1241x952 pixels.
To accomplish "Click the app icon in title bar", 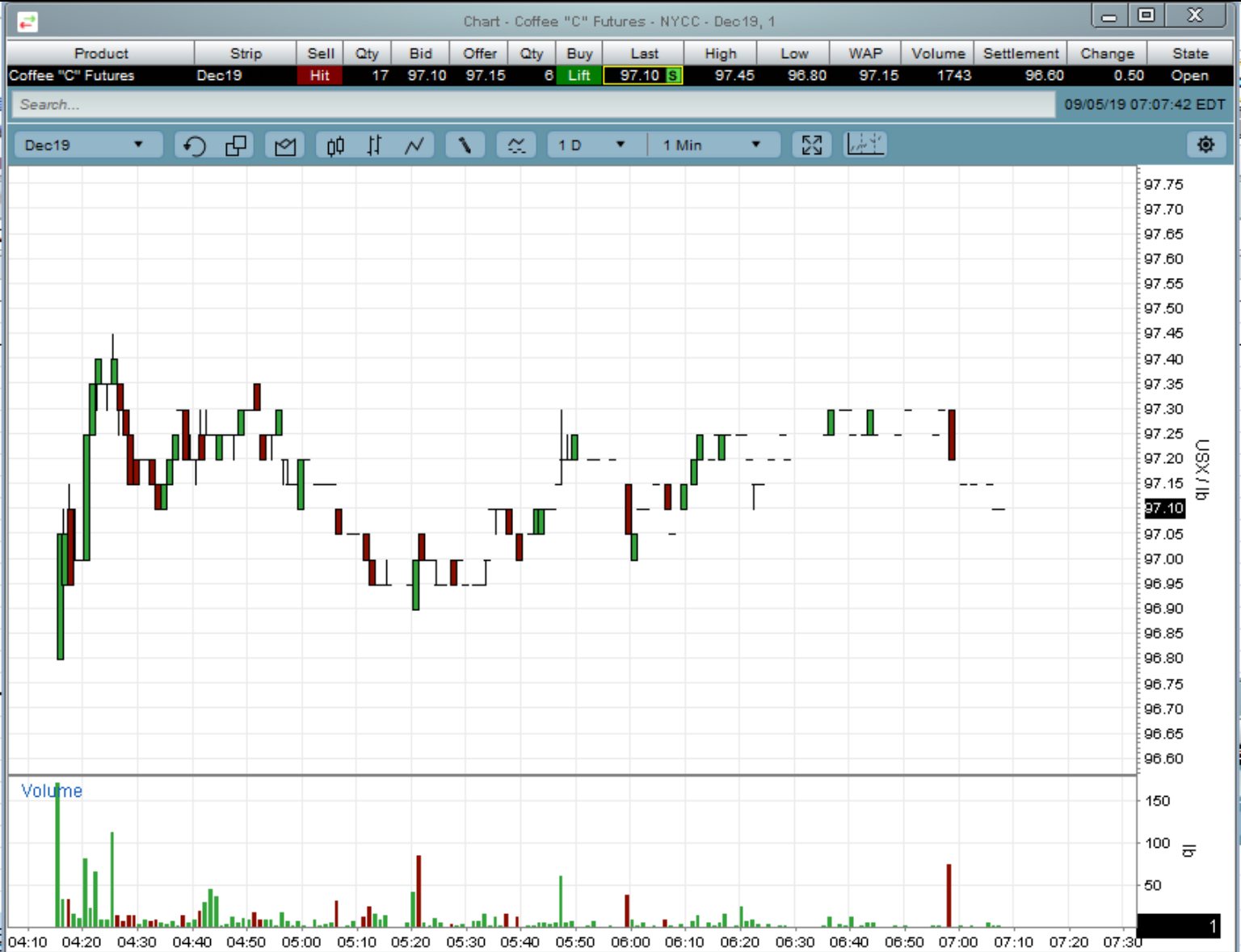I will coord(27,22).
